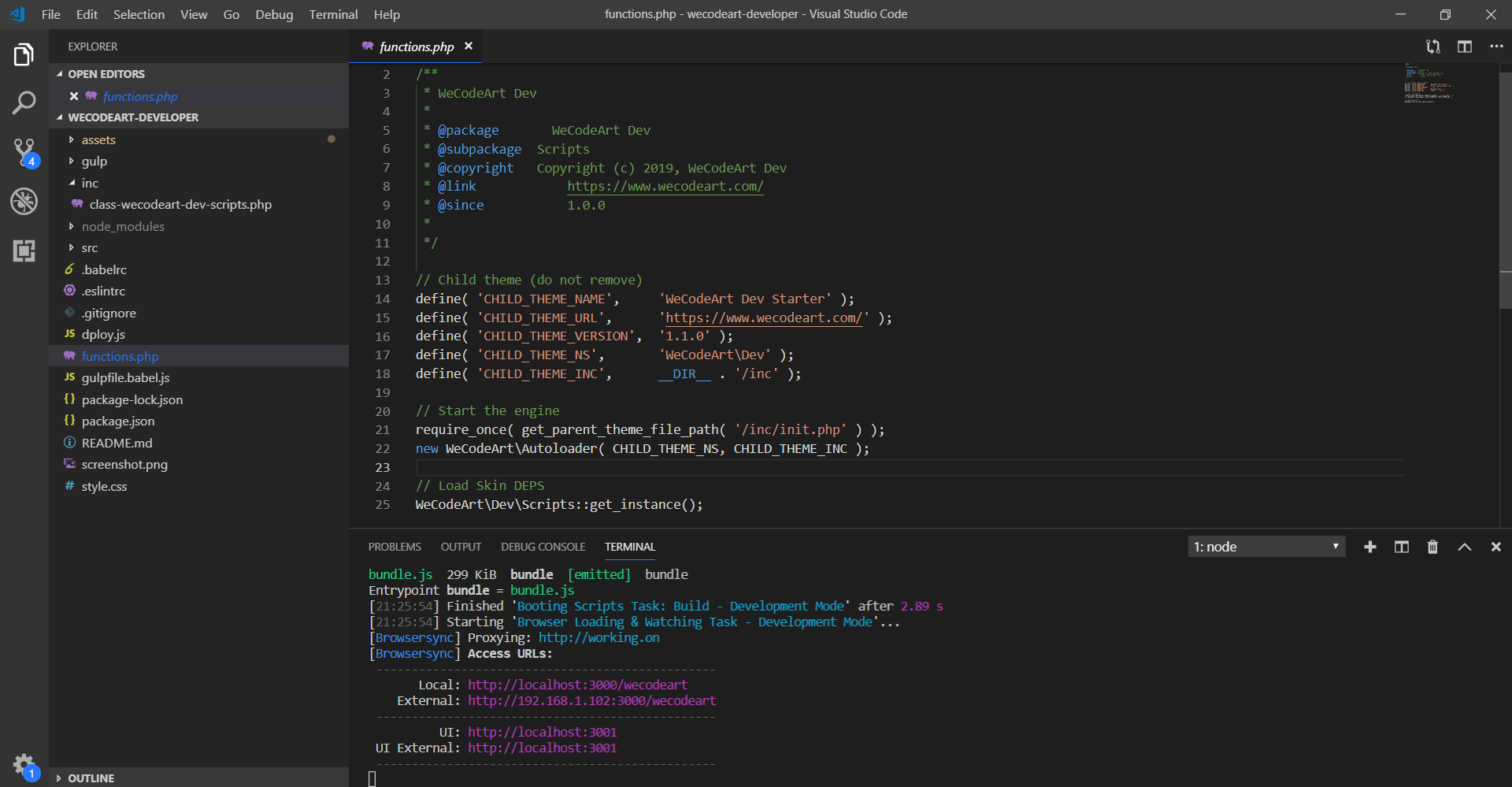Open the http://working.on proxy link
This screenshot has width=1512, height=787.
598,637
